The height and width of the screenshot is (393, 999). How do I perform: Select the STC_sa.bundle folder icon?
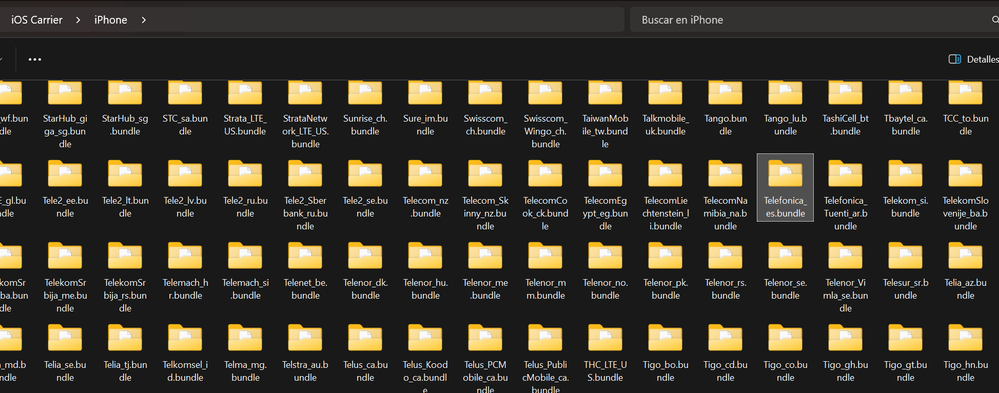click(185, 93)
